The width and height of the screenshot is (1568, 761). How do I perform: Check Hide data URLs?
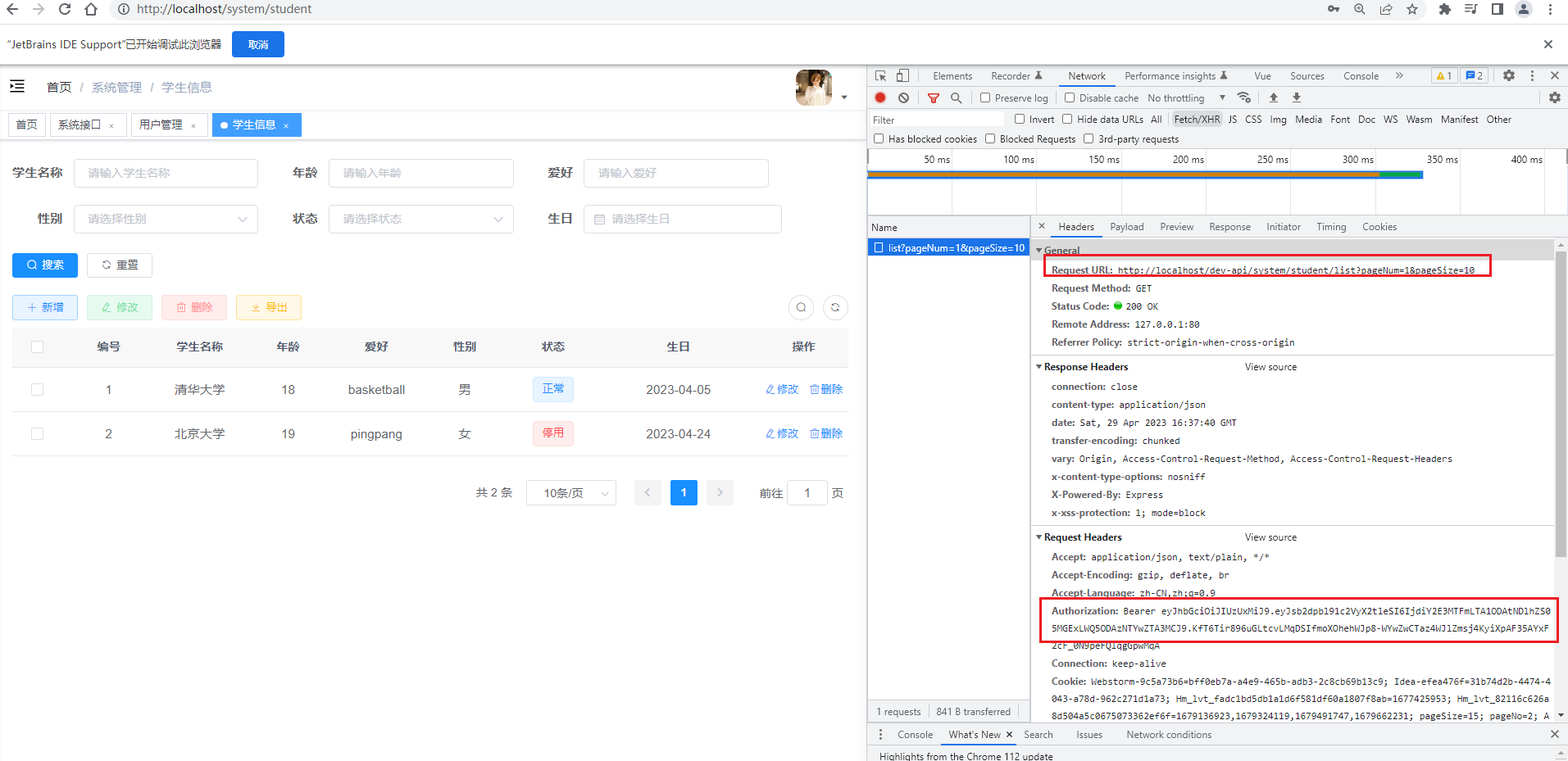(x=1067, y=119)
